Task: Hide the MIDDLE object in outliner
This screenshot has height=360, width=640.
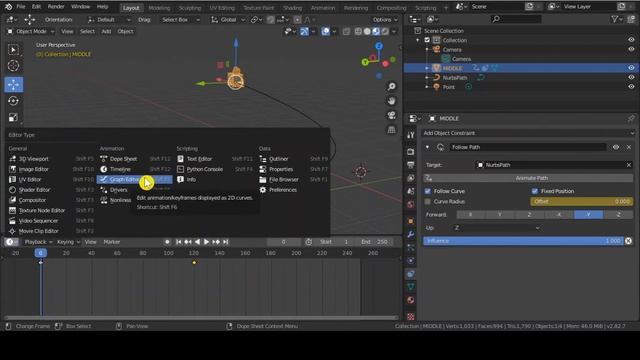Action: click(631, 68)
